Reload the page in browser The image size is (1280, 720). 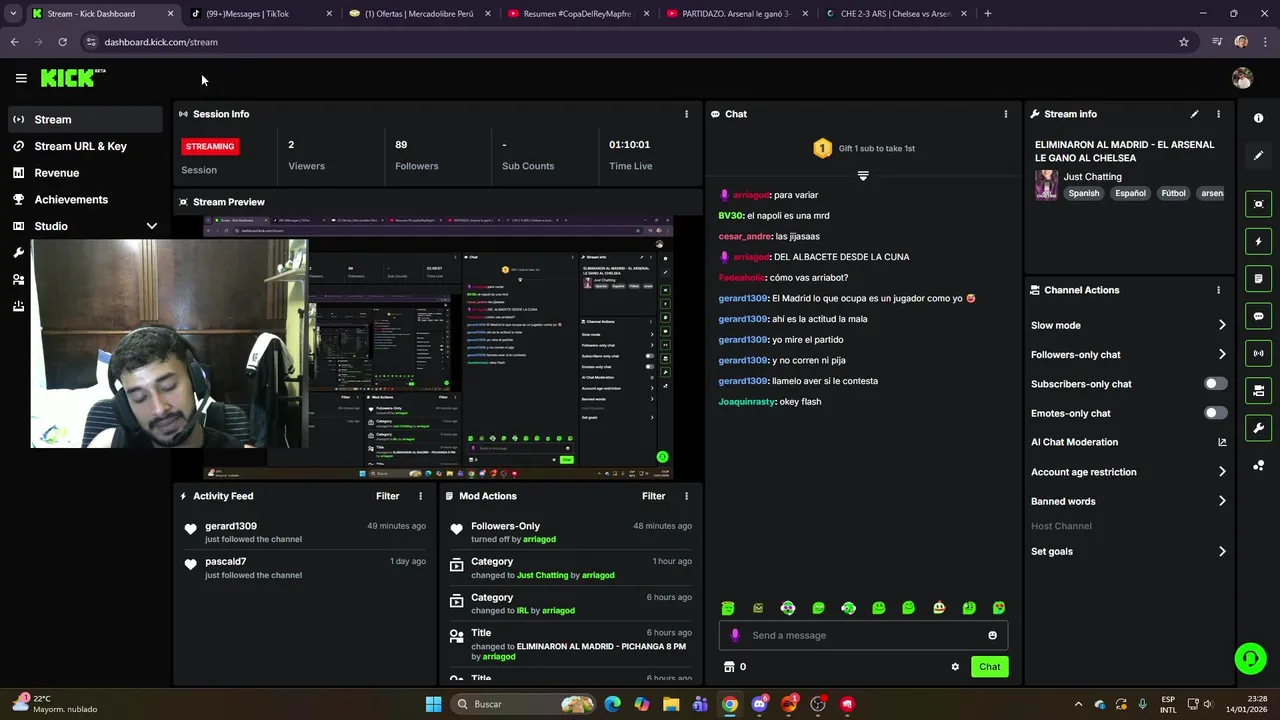click(x=62, y=42)
